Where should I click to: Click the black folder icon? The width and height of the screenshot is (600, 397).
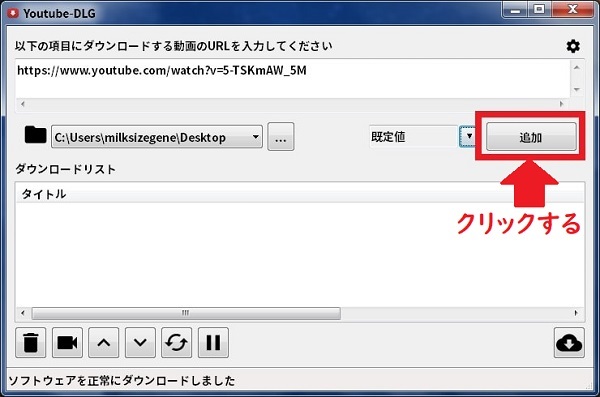point(35,135)
